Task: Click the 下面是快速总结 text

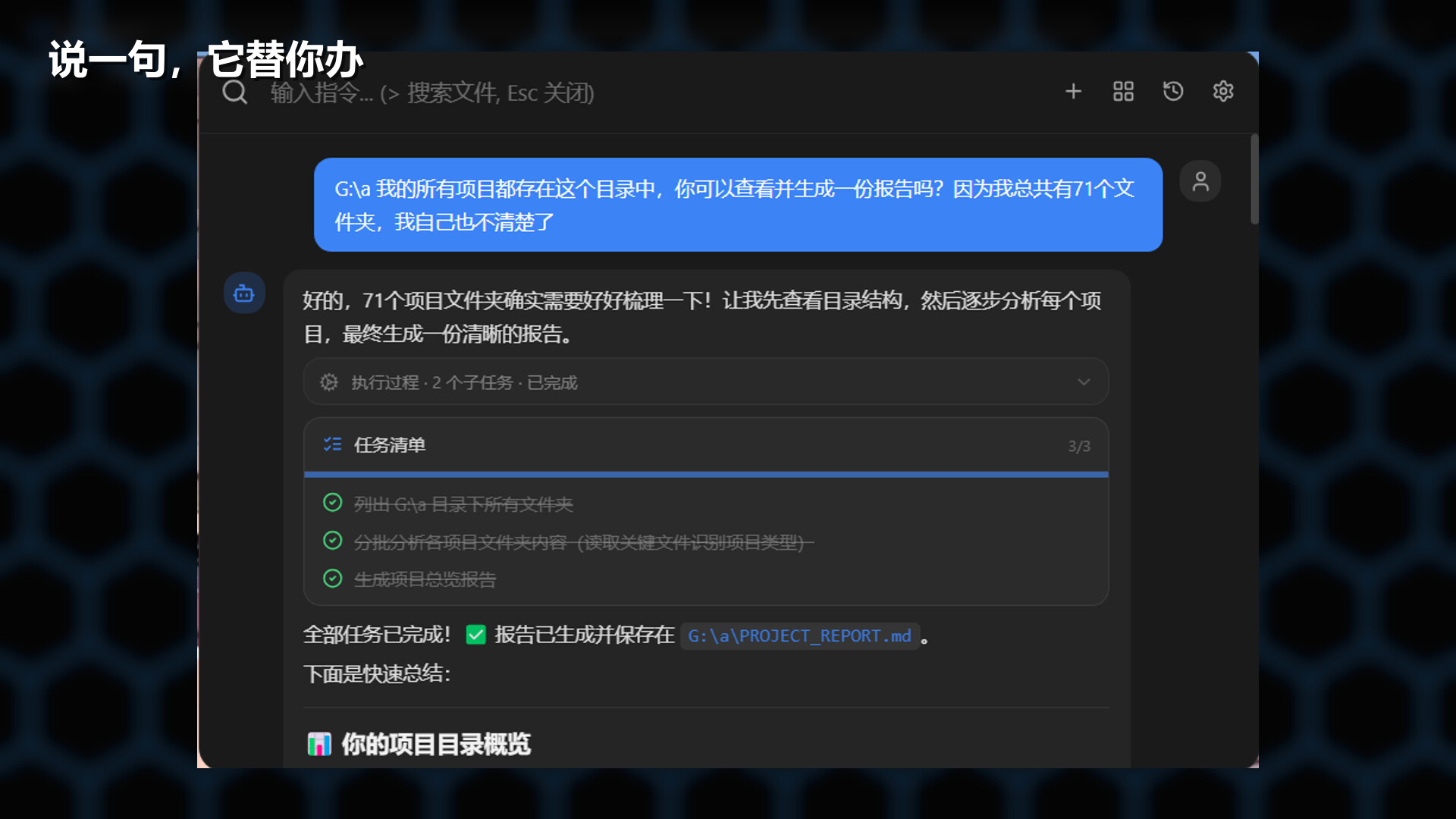Action: pos(377,673)
